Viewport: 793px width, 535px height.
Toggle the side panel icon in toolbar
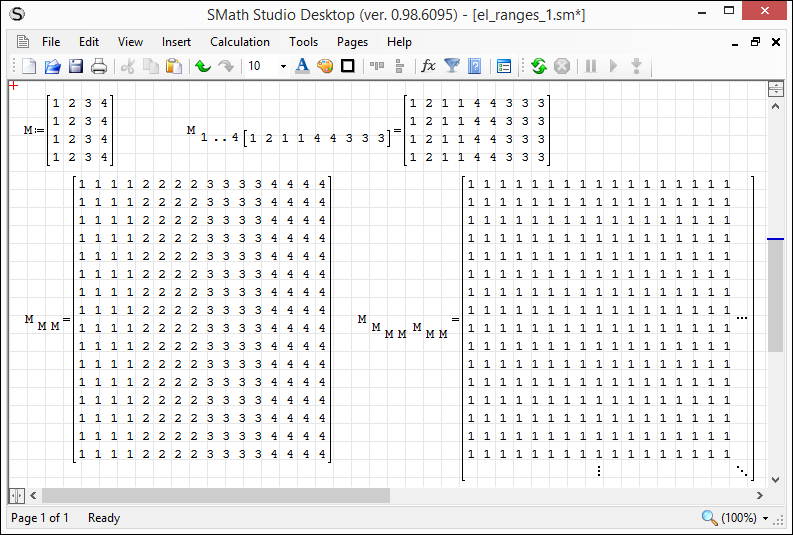[x=503, y=66]
